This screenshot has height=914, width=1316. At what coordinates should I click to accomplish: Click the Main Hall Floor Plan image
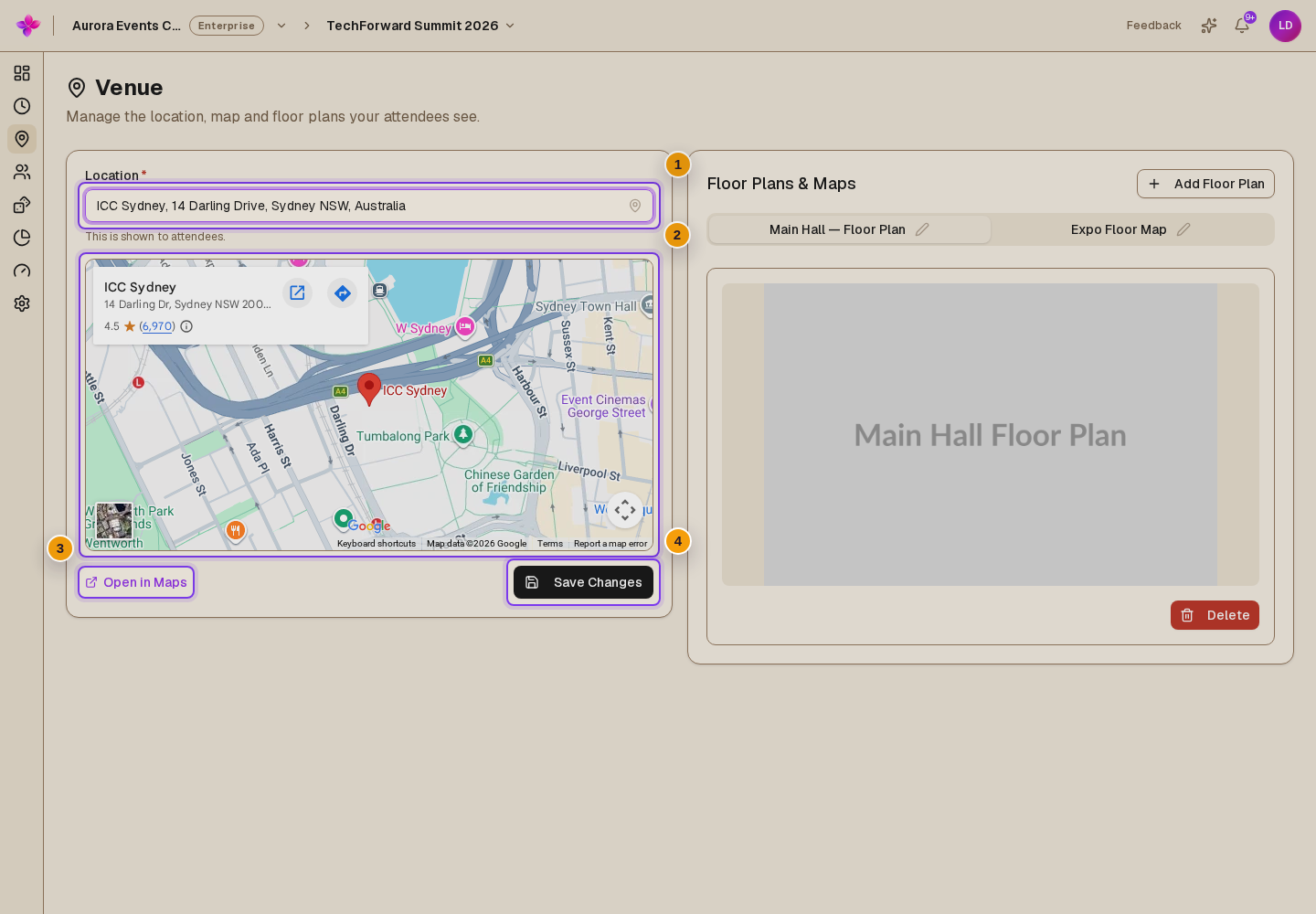[x=991, y=434]
